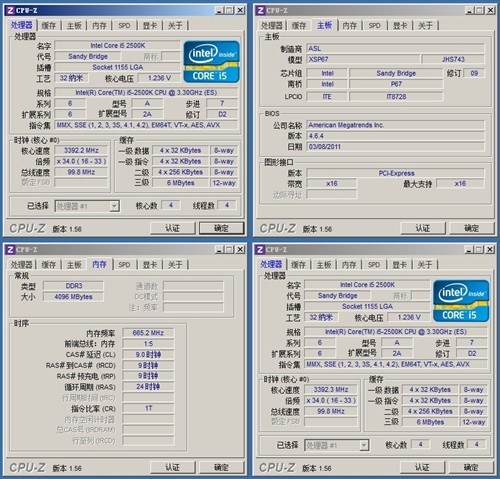Screen dimensions: 500x479
Task: Open SPD tab in the mainboard window
Action: click(x=374, y=25)
